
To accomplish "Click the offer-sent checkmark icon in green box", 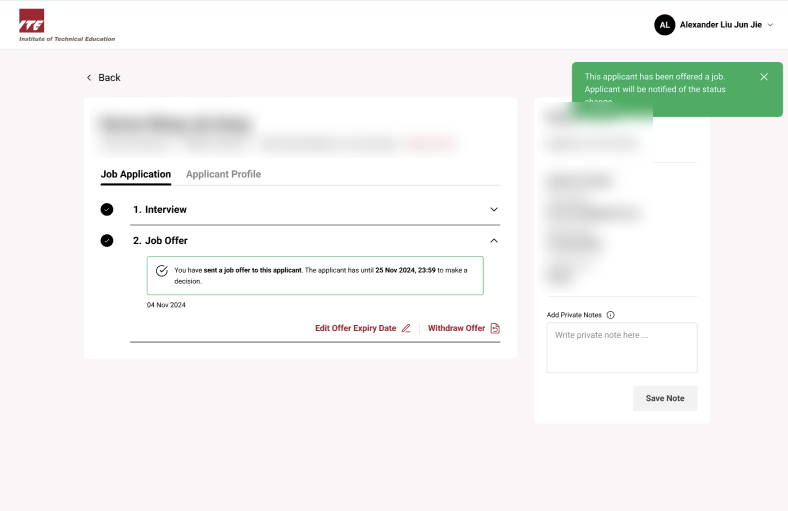I will pos(162,271).
